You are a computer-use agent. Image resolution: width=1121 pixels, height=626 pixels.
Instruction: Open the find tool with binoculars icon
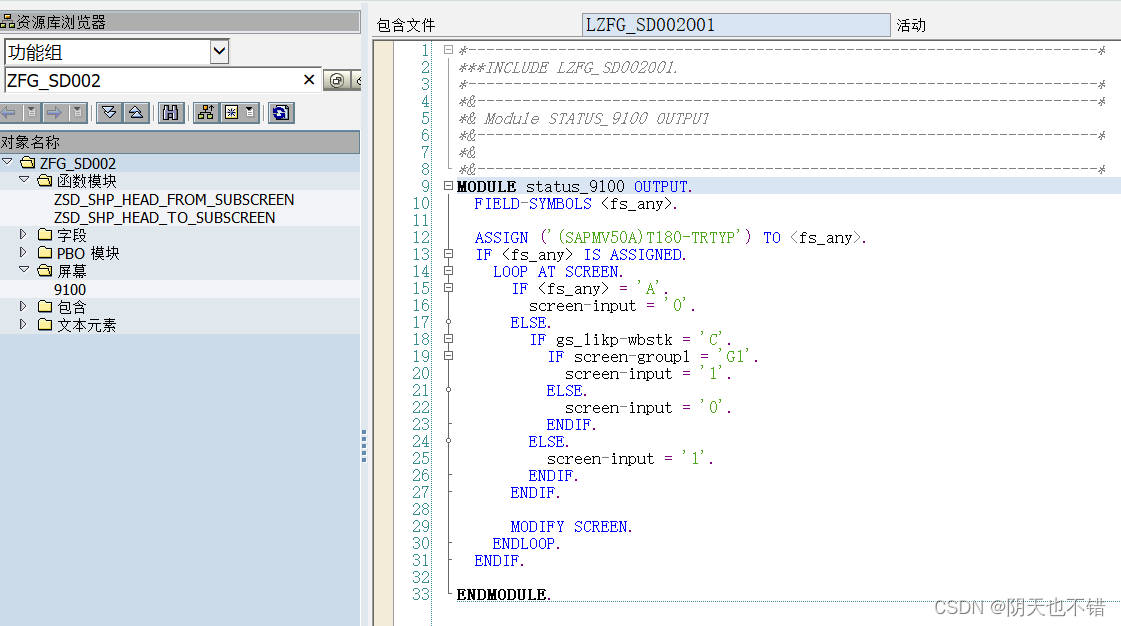171,113
